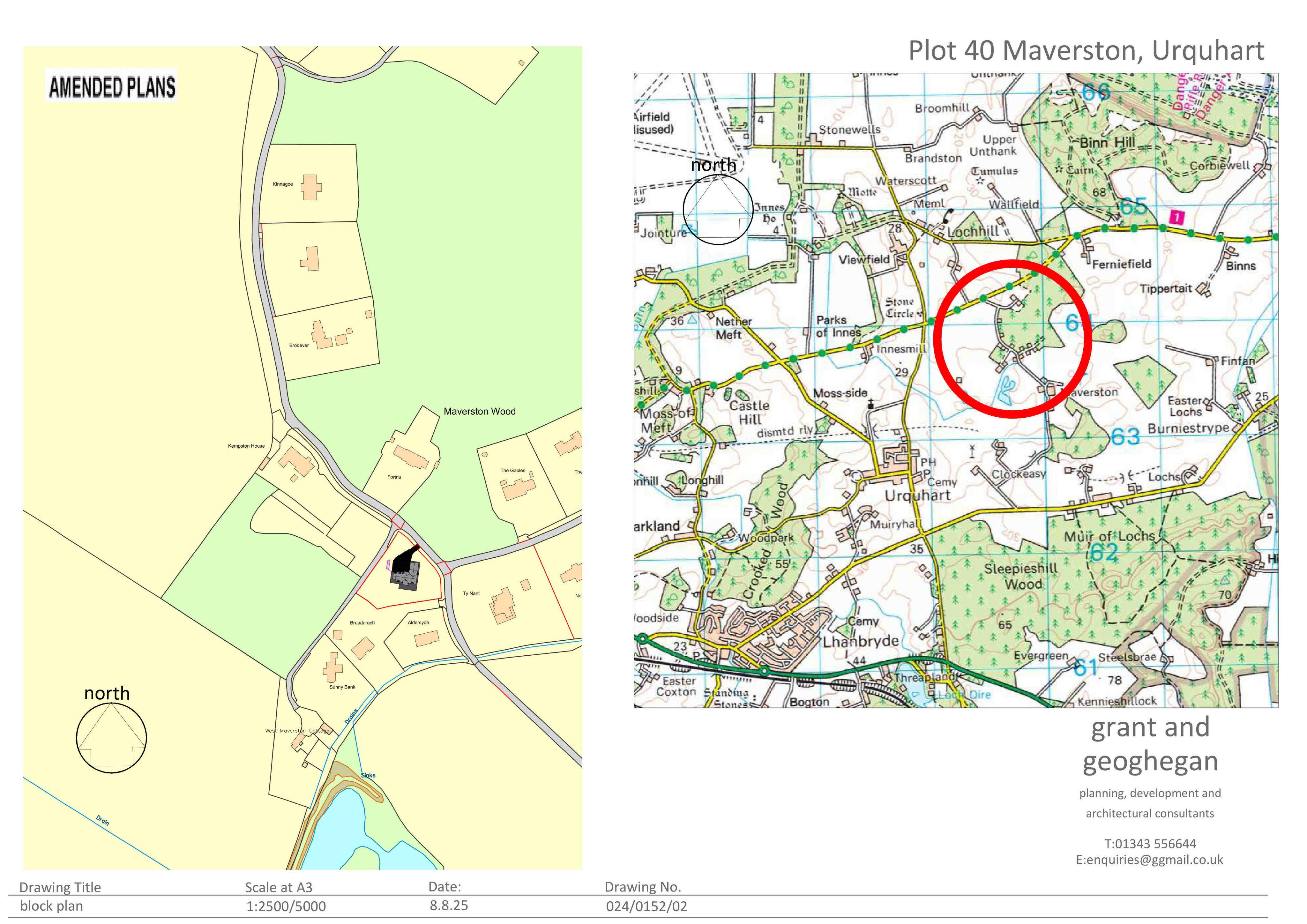
Task: Click the drawing number '024/0152/02'
Action: point(646,906)
